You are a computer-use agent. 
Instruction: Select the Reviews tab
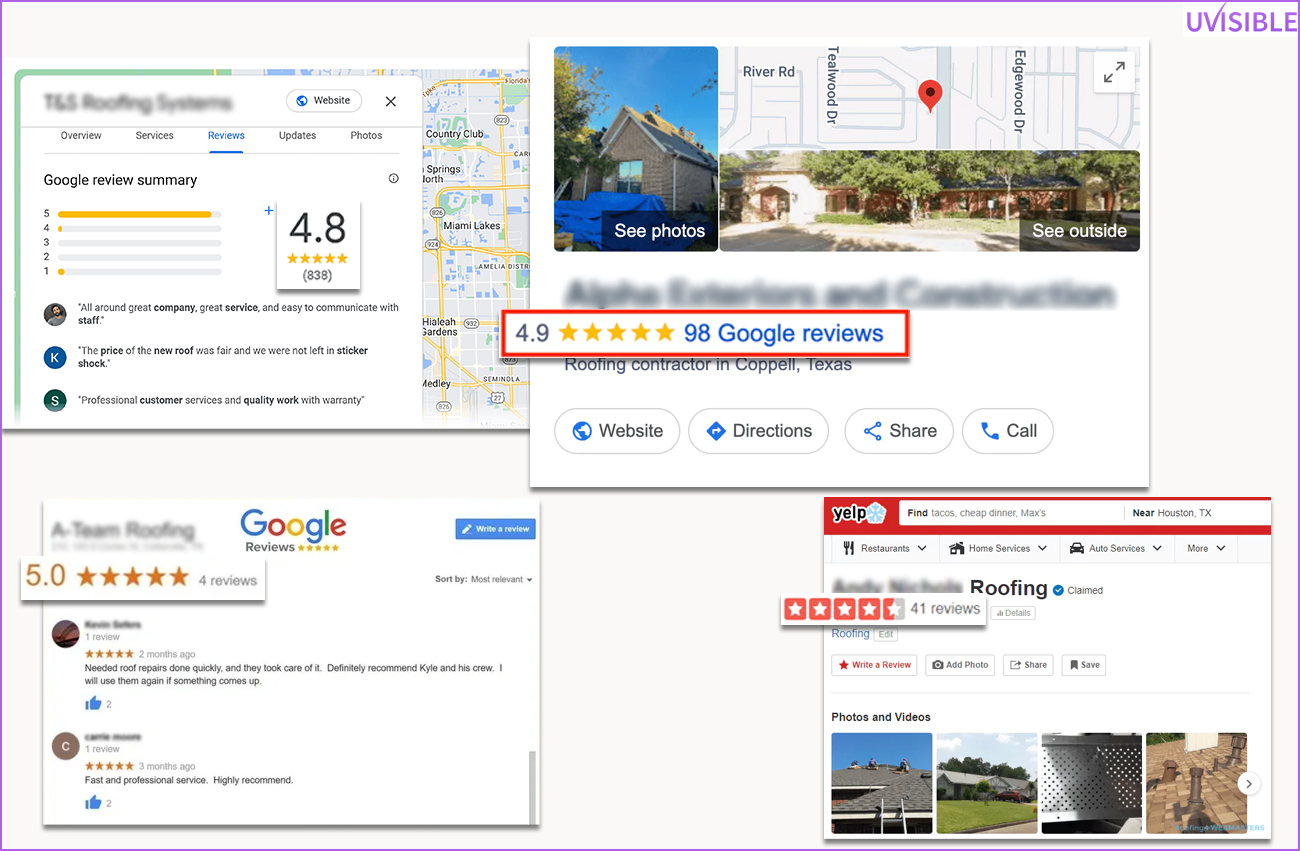(x=226, y=136)
